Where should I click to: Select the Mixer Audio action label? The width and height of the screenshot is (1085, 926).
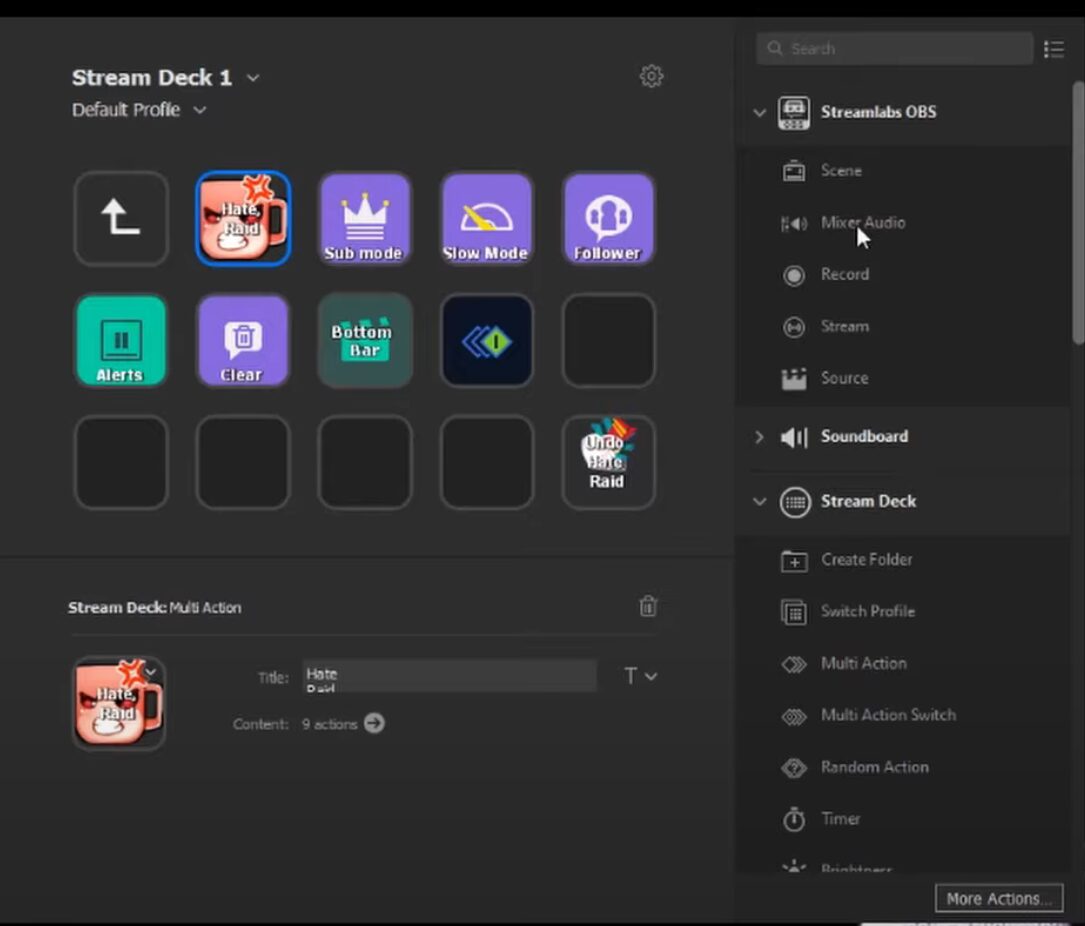click(x=863, y=222)
